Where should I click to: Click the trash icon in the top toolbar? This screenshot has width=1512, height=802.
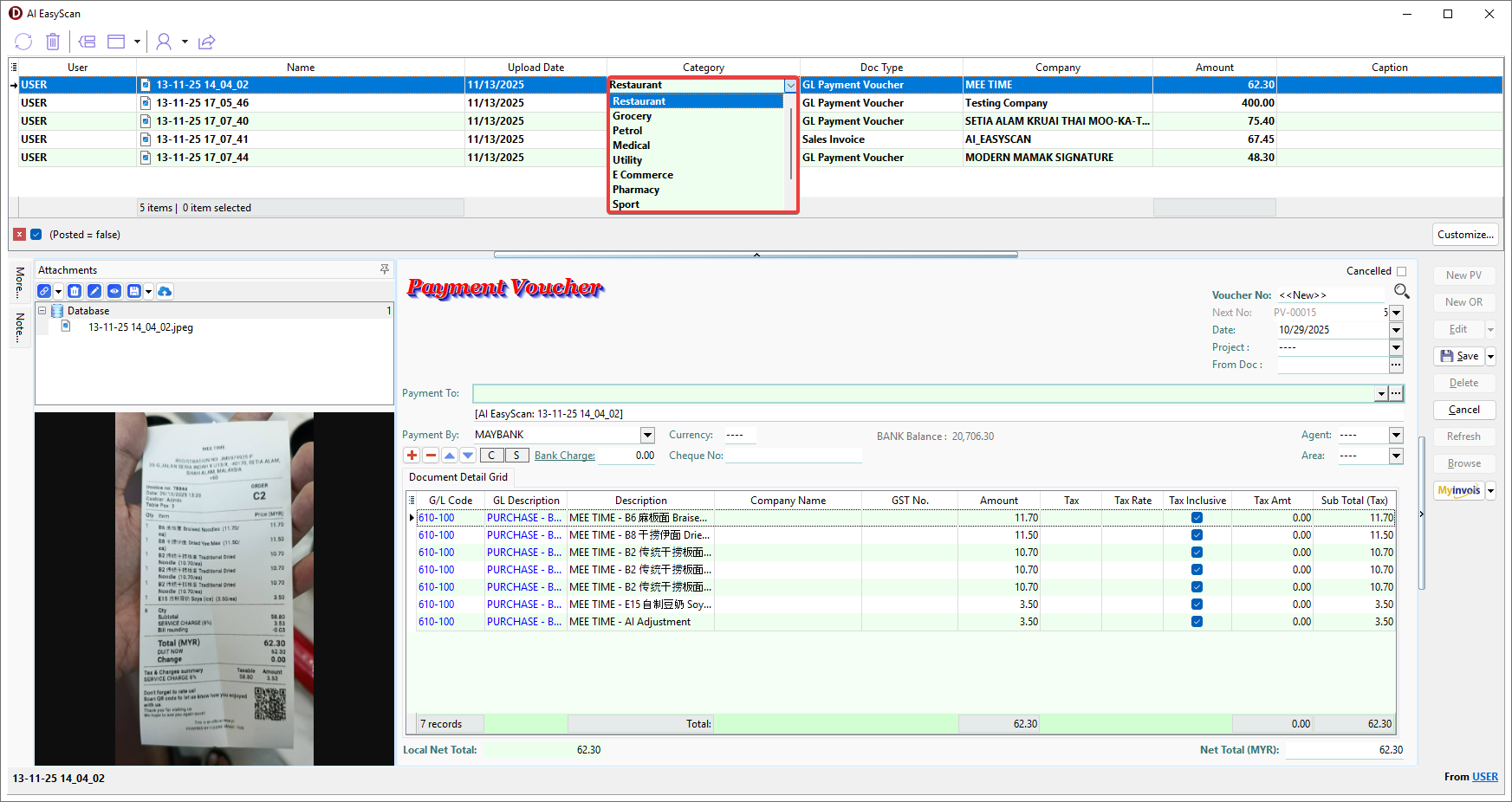(53, 42)
